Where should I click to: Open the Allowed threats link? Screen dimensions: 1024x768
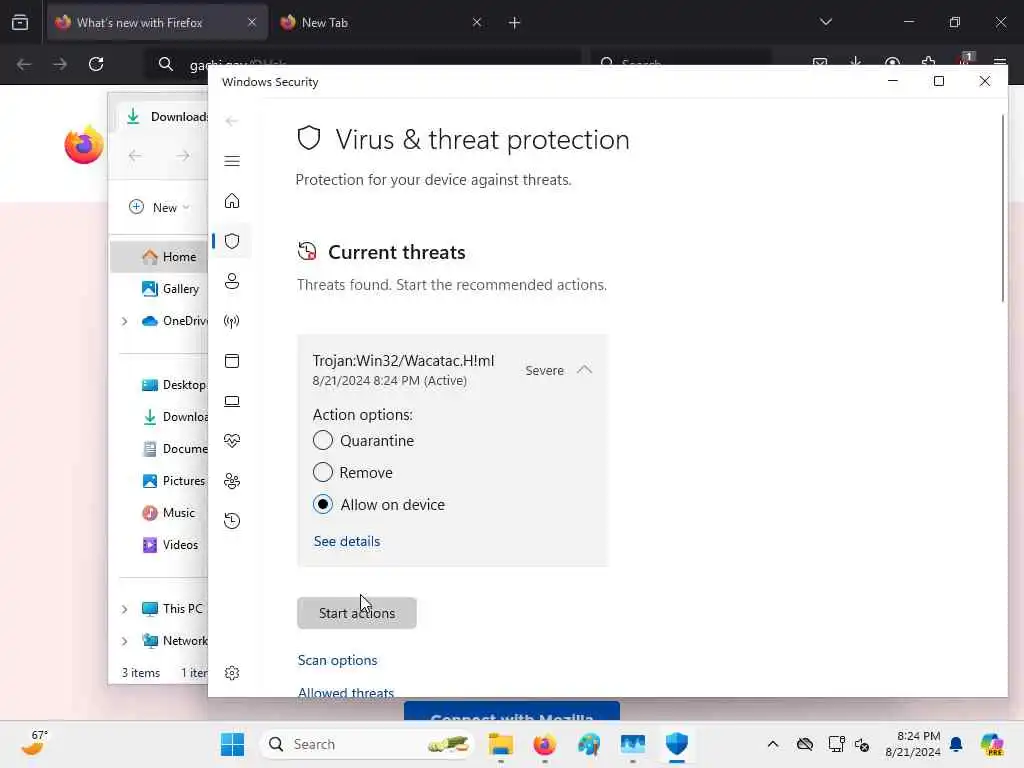point(346,692)
